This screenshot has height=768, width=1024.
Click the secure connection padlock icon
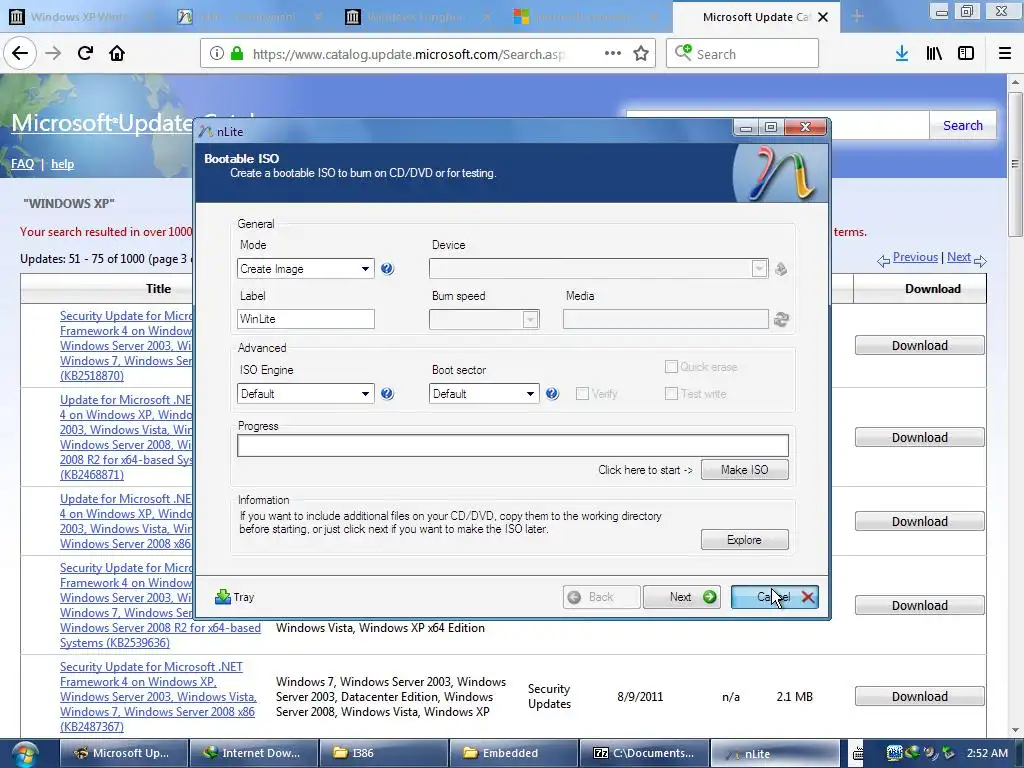pos(237,54)
